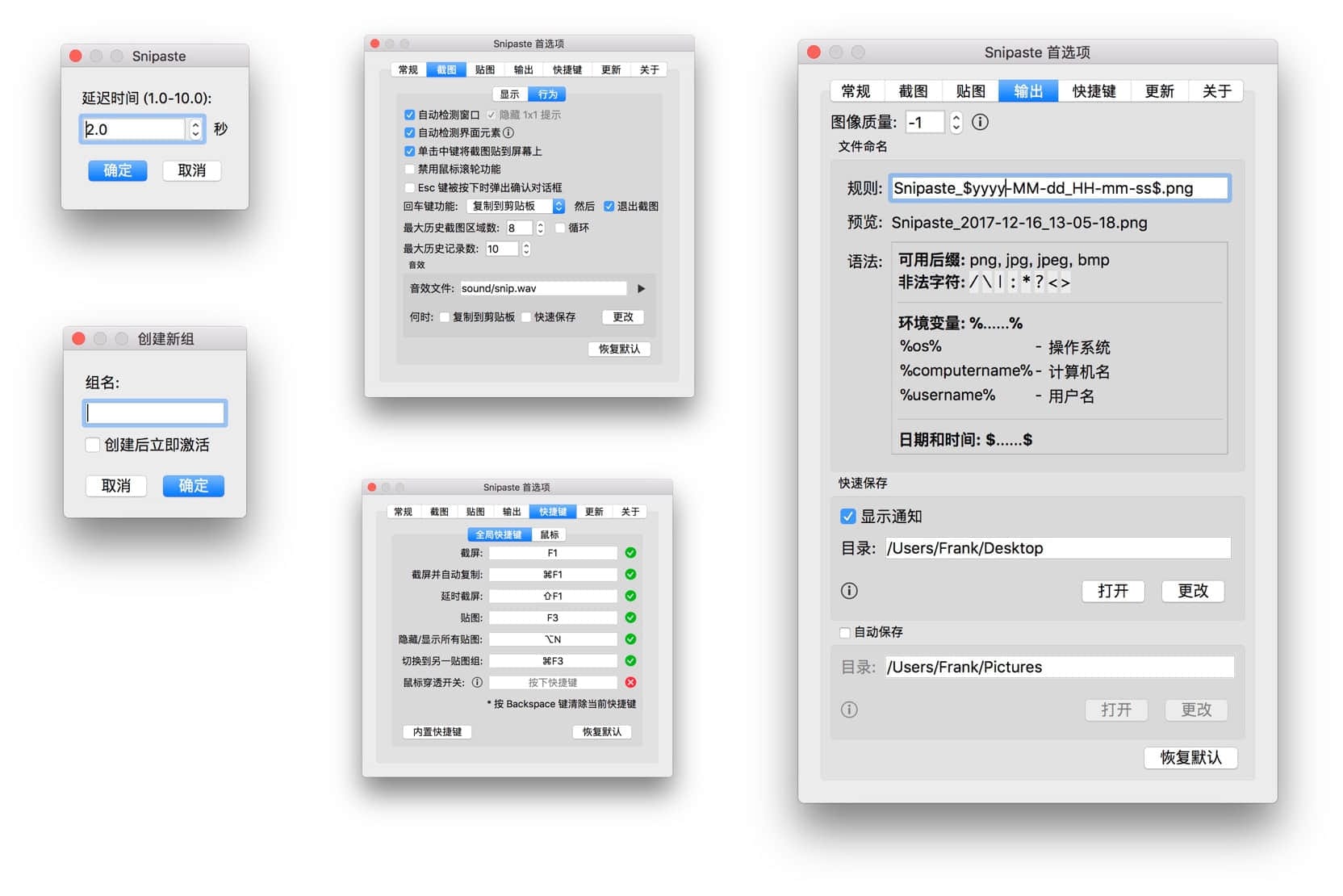Open 内置快捷键 button
1343x896 pixels.
[x=437, y=731]
